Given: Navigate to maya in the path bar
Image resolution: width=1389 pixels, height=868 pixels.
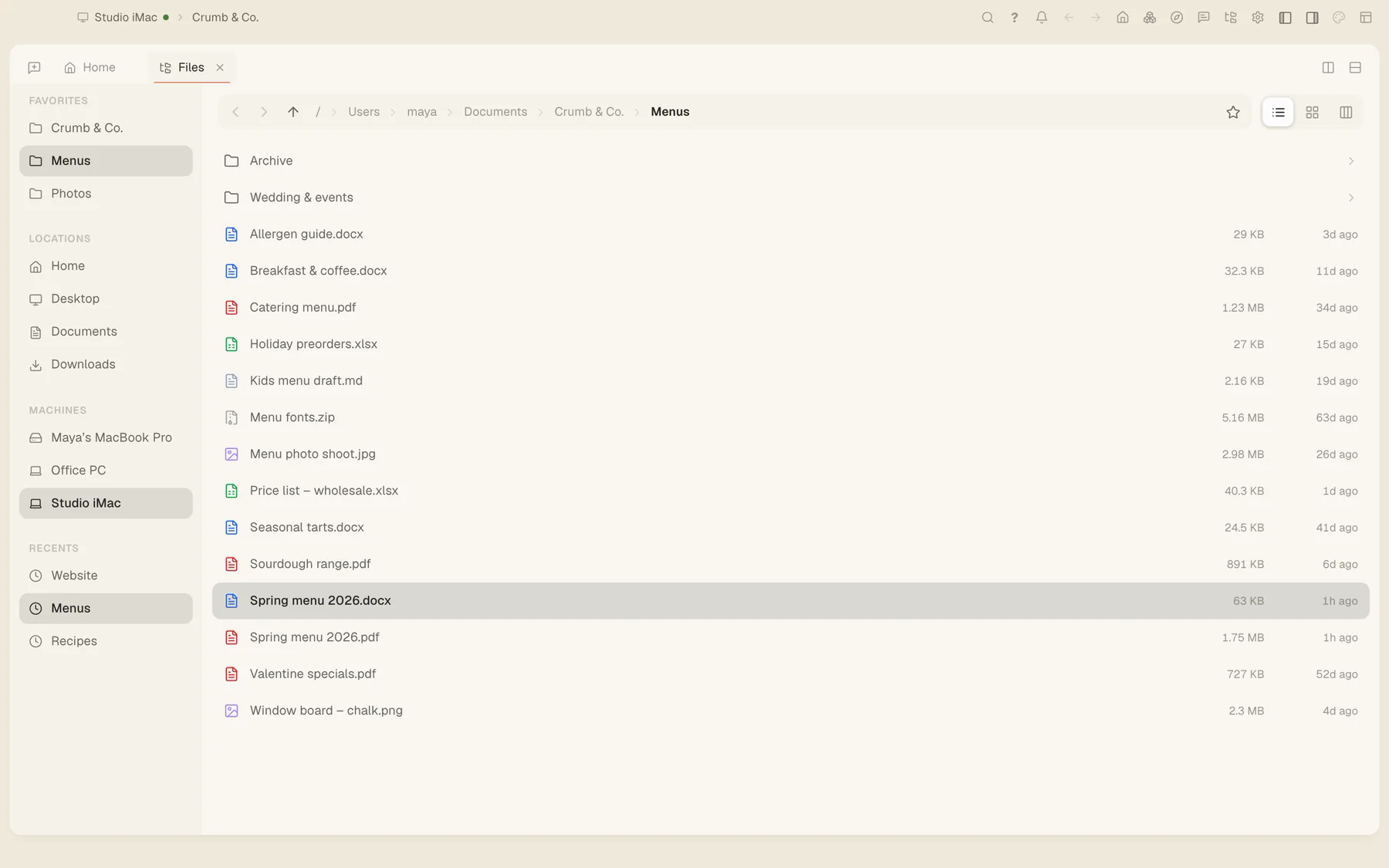Looking at the screenshot, I should click(421, 112).
